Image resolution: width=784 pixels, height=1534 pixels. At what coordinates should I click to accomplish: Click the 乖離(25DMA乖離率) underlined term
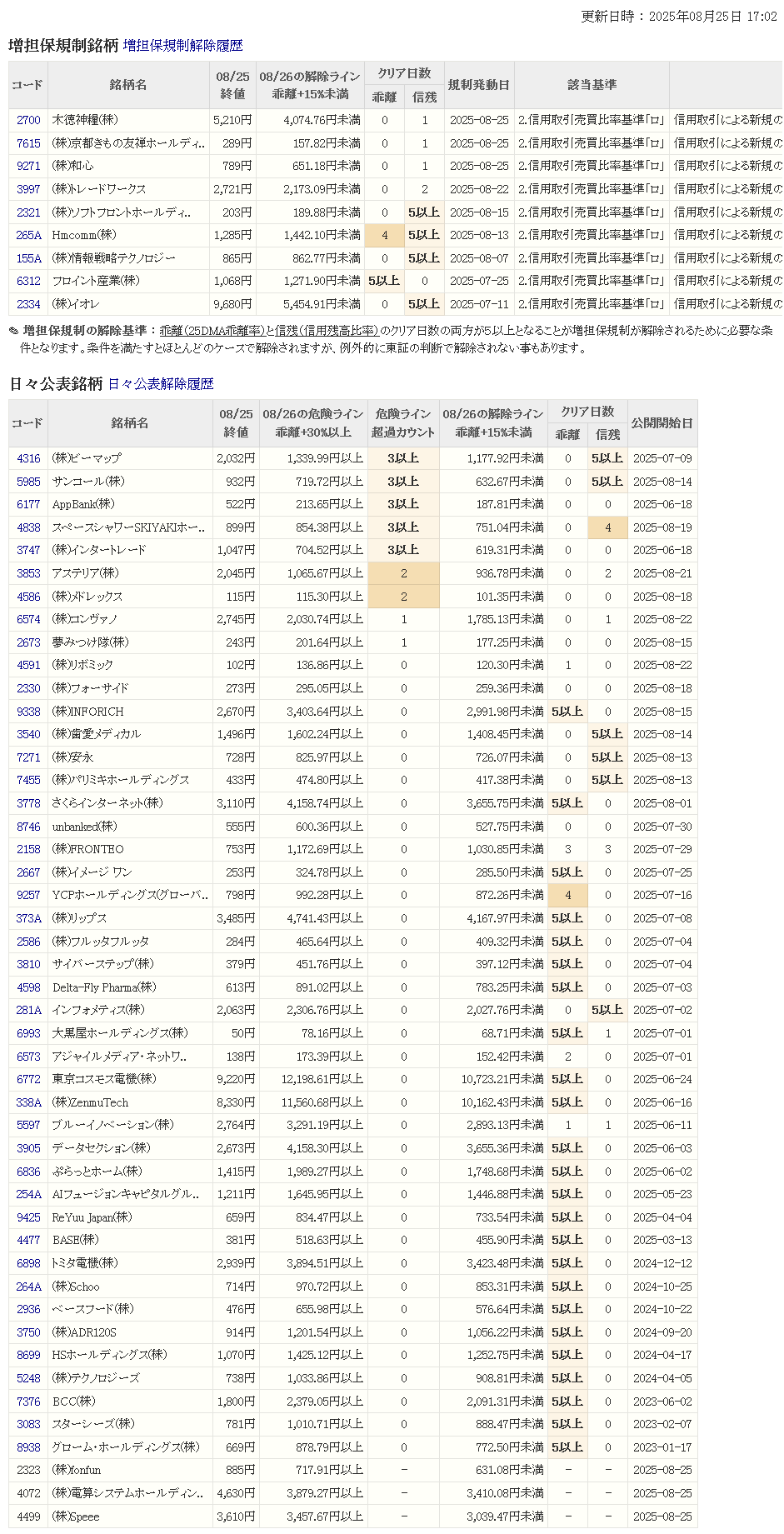click(x=212, y=331)
